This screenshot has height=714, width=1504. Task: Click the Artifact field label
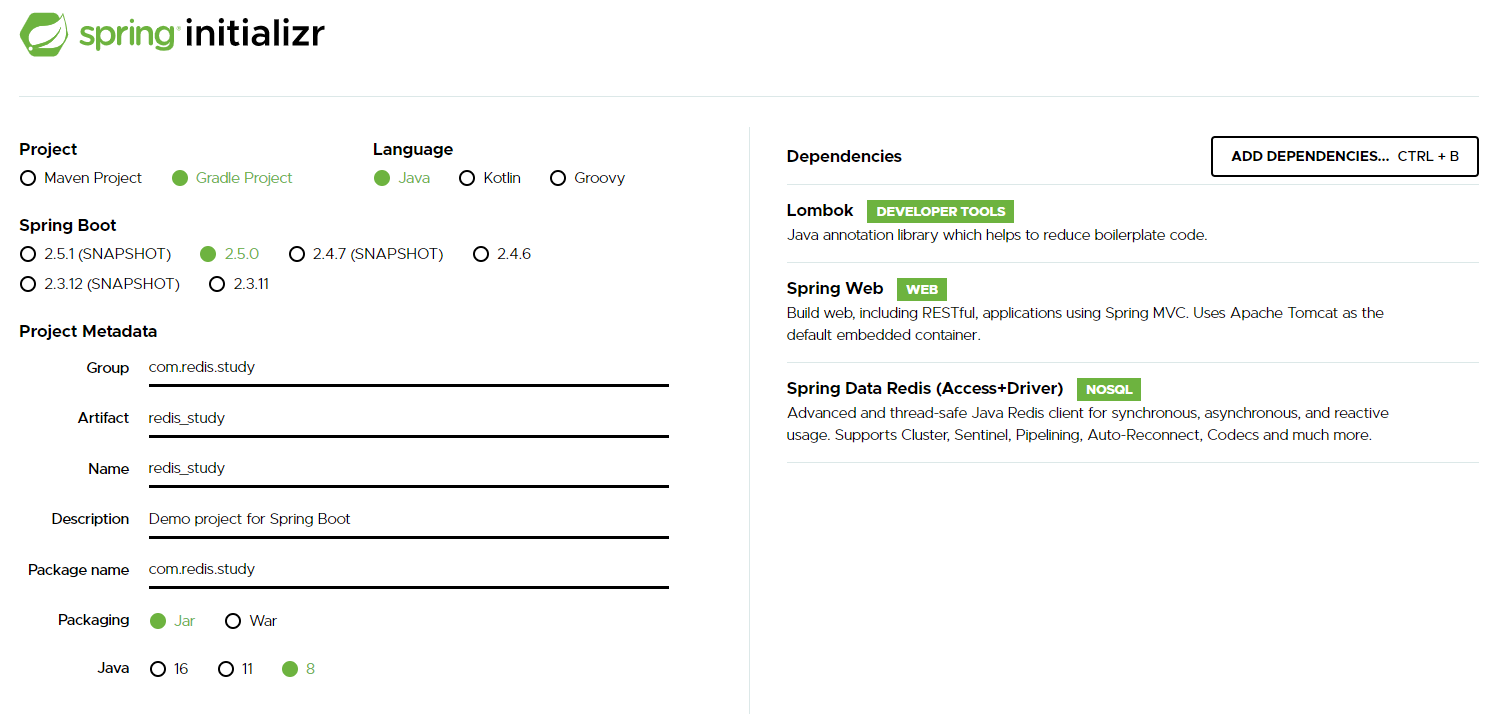click(x=104, y=418)
